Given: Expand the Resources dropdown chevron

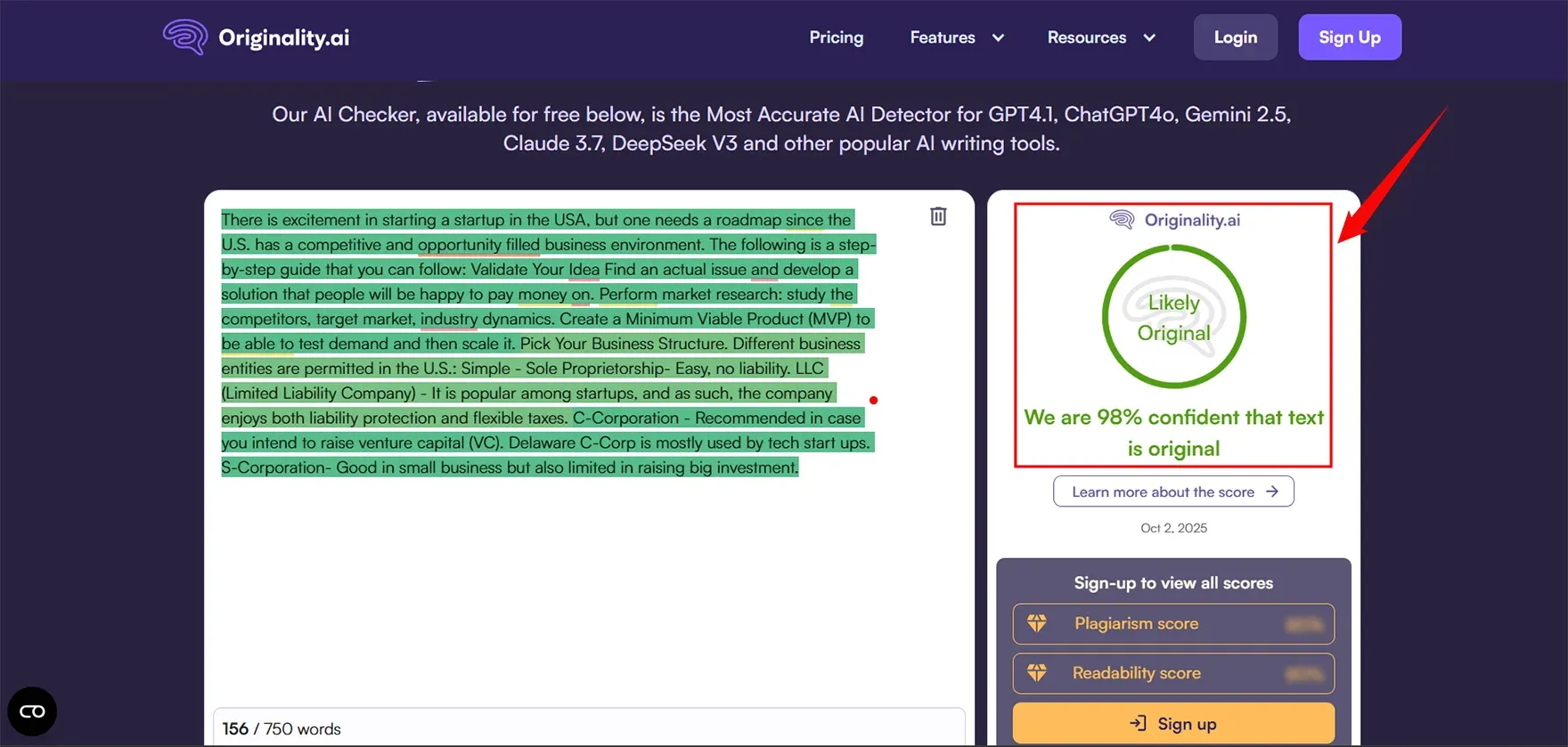Looking at the screenshot, I should (1149, 37).
